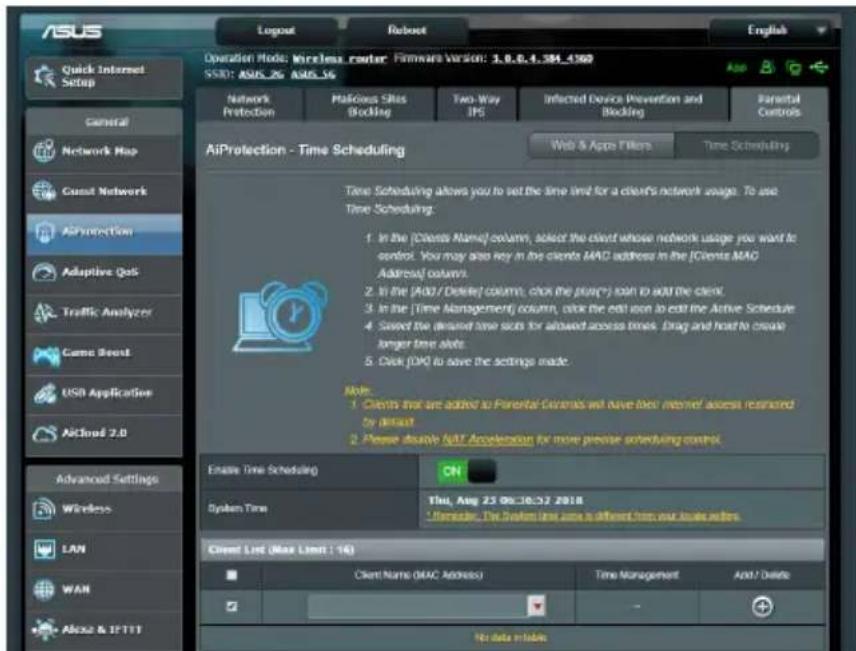Click the Game Boost gamepad icon
This screenshot has height=651, width=856.
pos(45,356)
